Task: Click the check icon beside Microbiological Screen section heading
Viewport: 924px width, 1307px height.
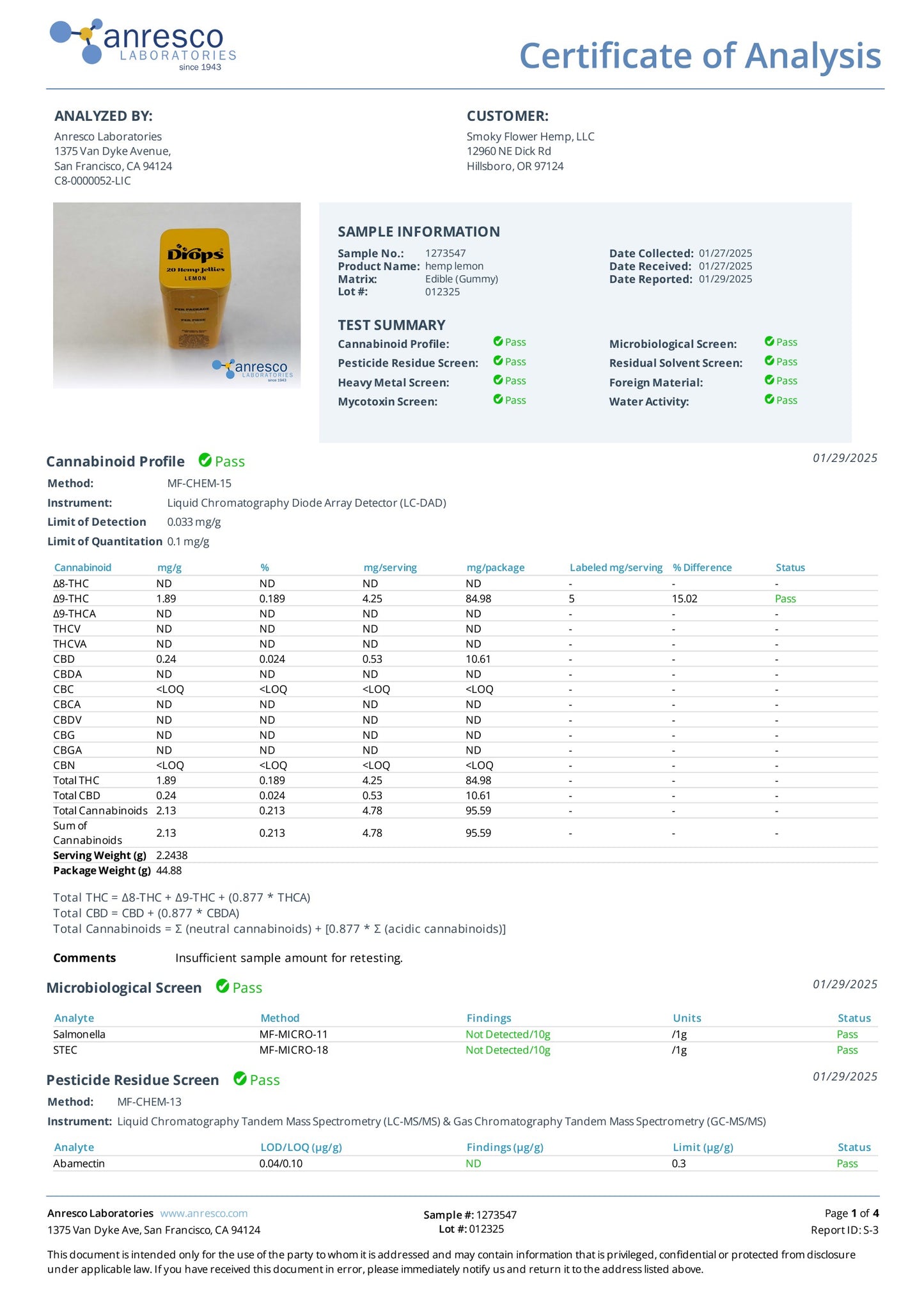Action: coord(223,986)
